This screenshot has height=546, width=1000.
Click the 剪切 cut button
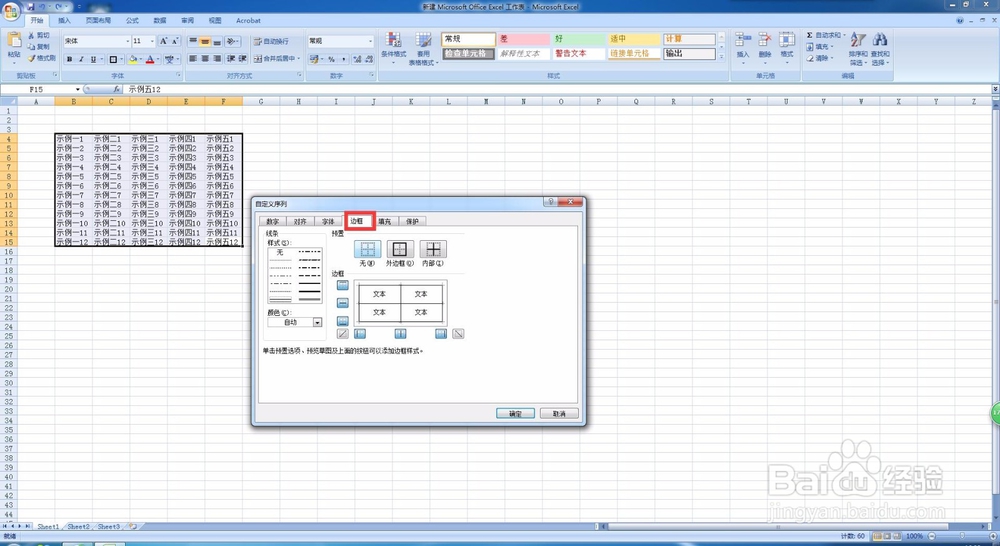coord(39,35)
